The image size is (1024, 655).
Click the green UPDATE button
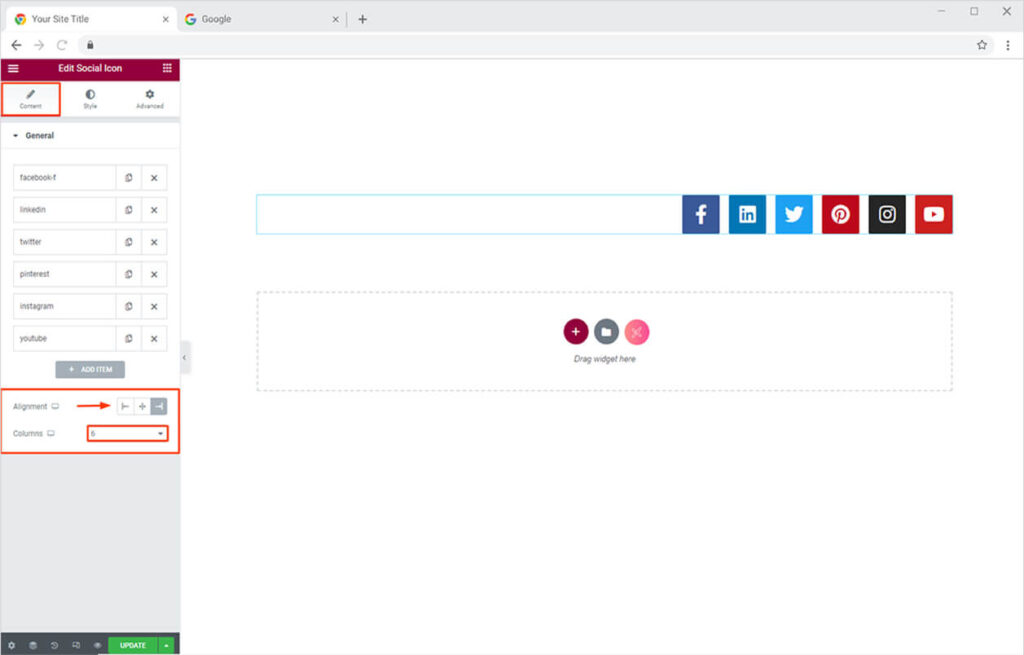133,645
